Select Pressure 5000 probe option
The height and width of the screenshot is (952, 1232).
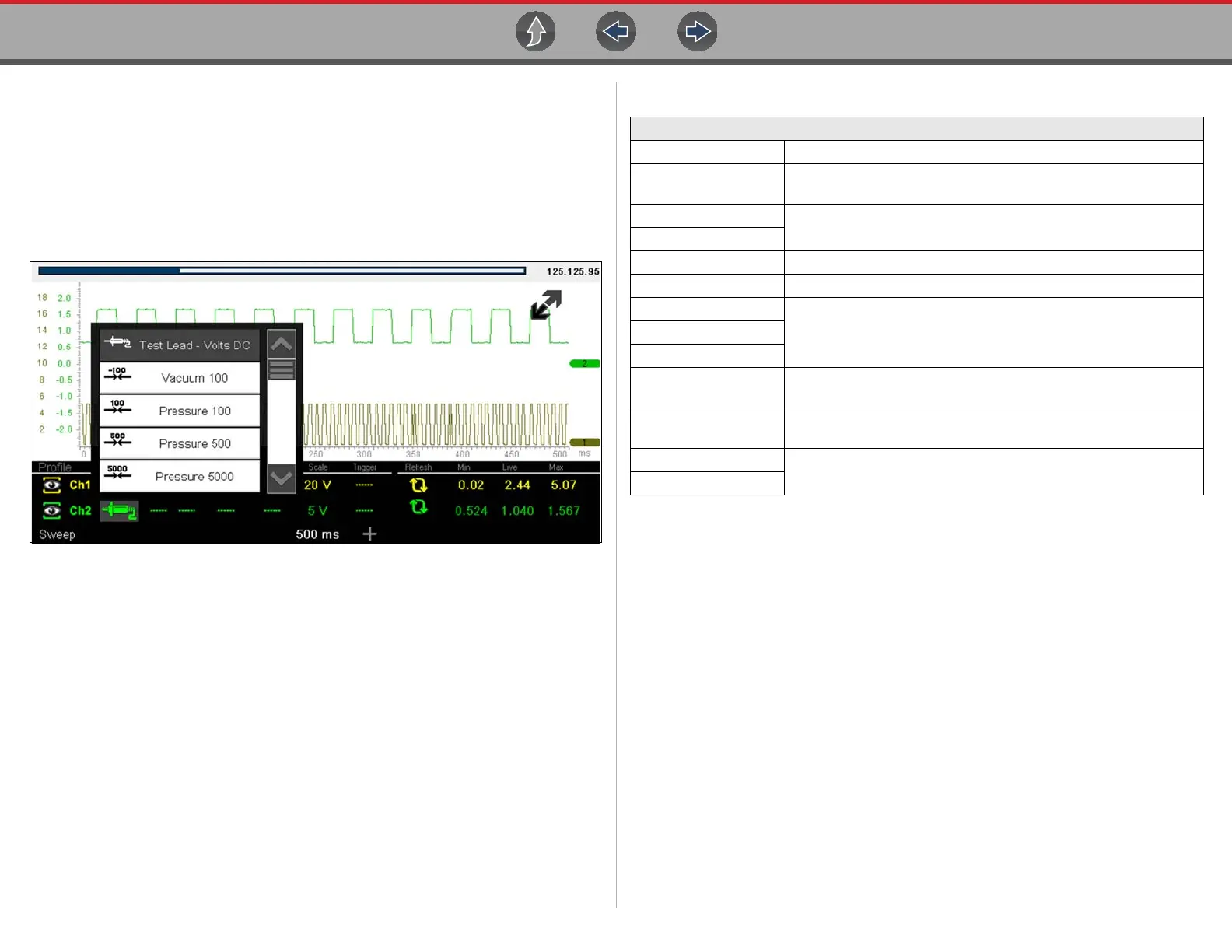pyautogui.click(x=180, y=476)
